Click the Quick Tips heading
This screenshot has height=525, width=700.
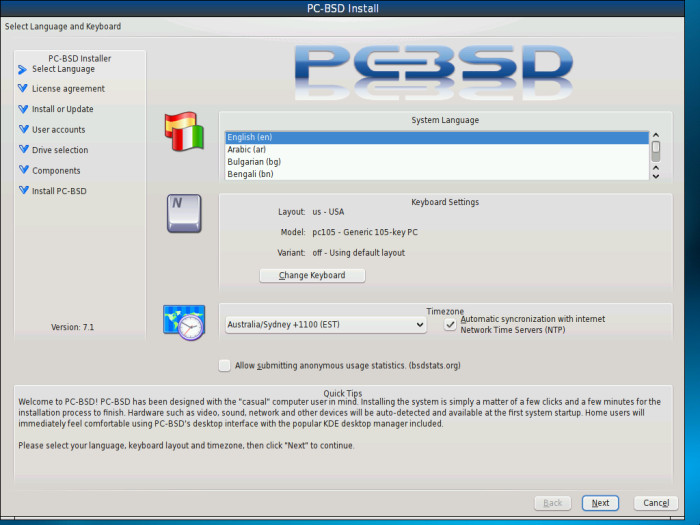tap(342, 393)
